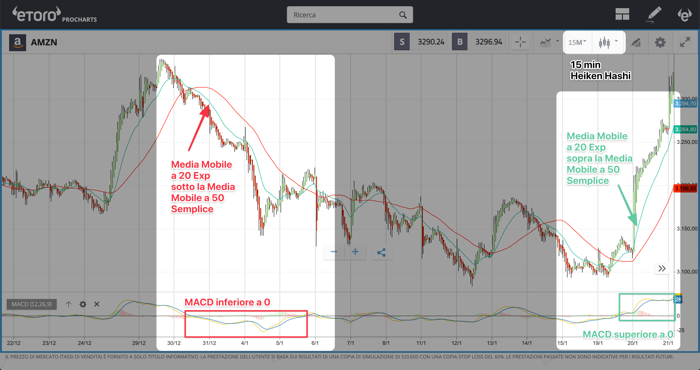700x370 pixels.
Task: Jump to latest with double-chevron button
Action: [x=662, y=268]
